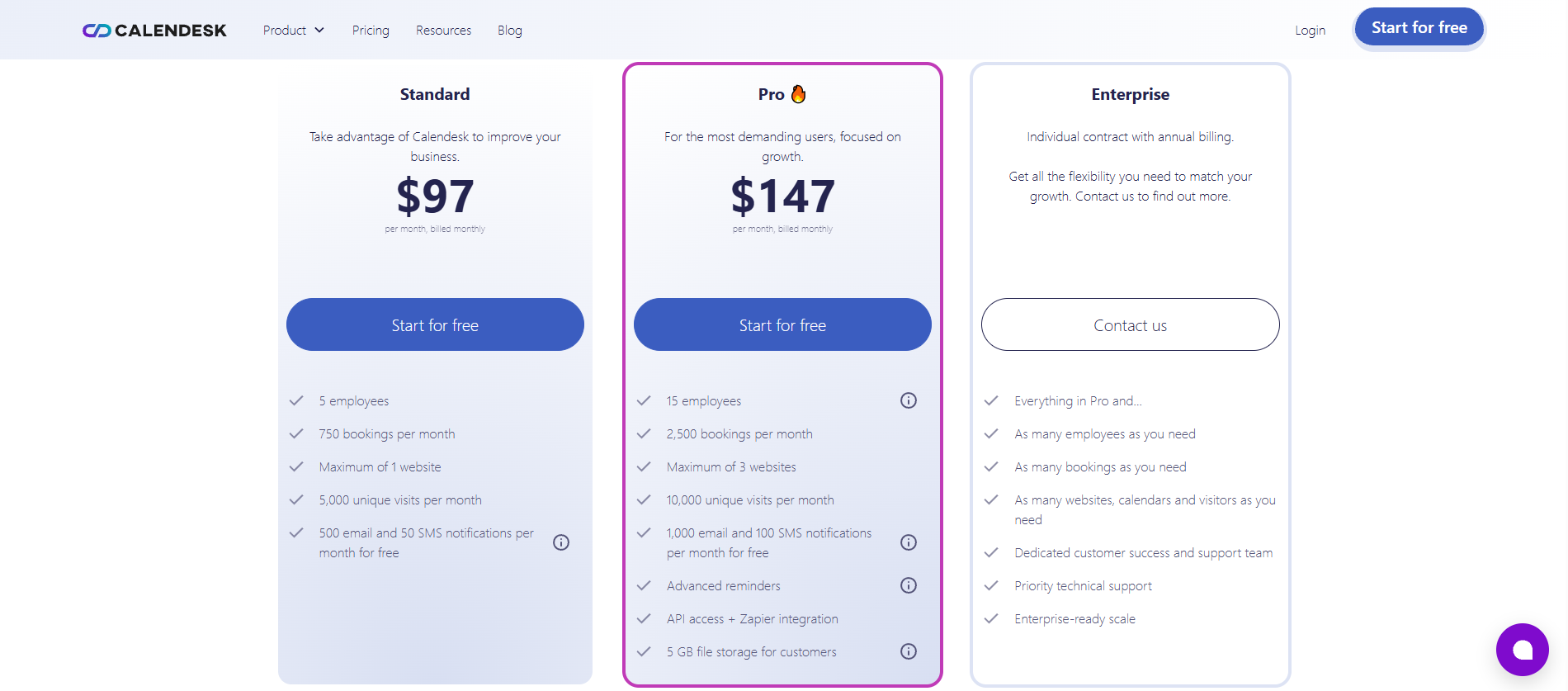This screenshot has width=1568, height=691.
Task: Click Start for free under the Pro plan
Action: [782, 324]
